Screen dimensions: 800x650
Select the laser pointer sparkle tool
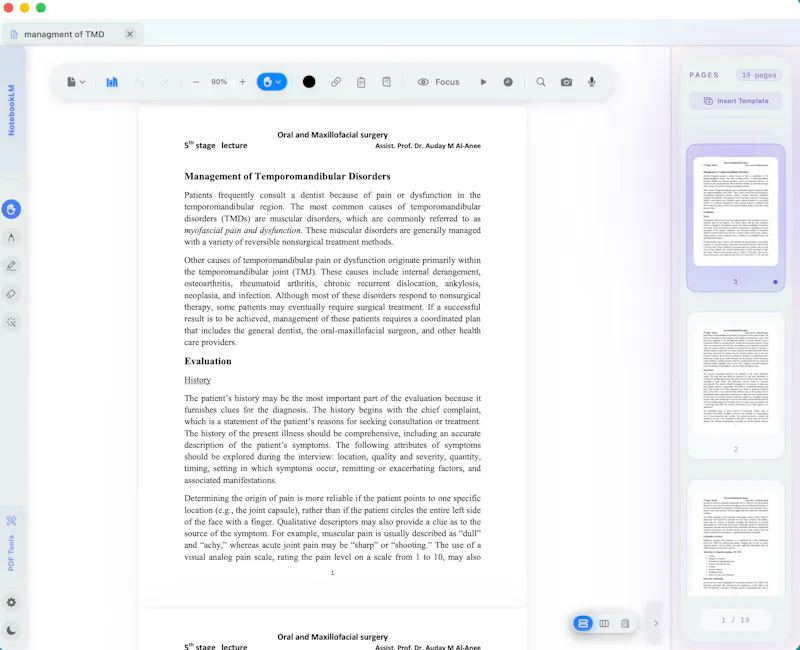pos(11,322)
